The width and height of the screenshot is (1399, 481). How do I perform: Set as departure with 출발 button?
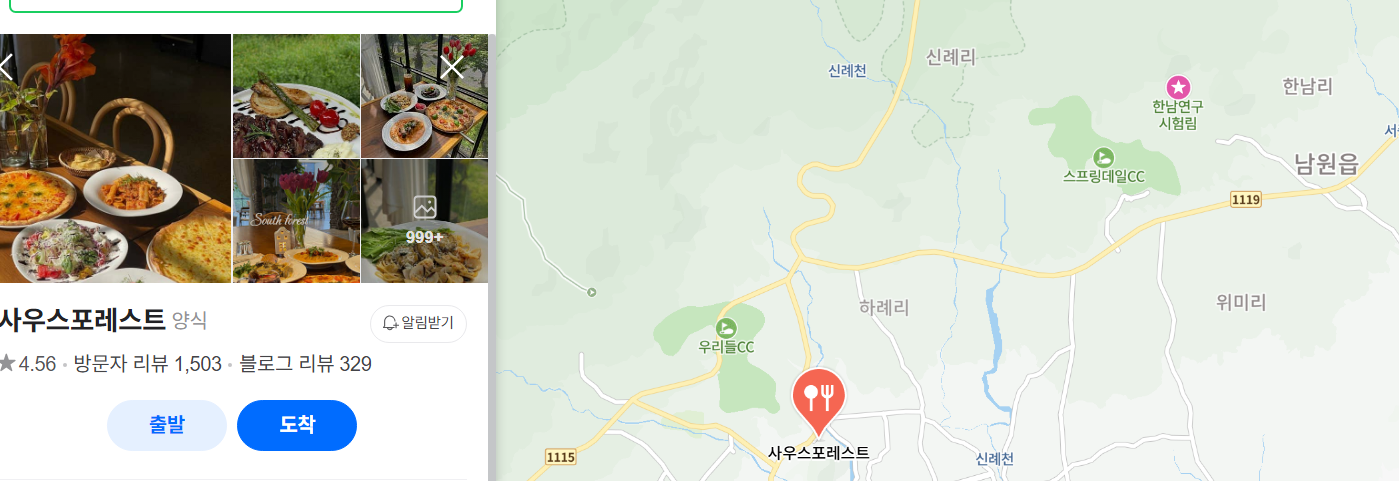coord(167,425)
